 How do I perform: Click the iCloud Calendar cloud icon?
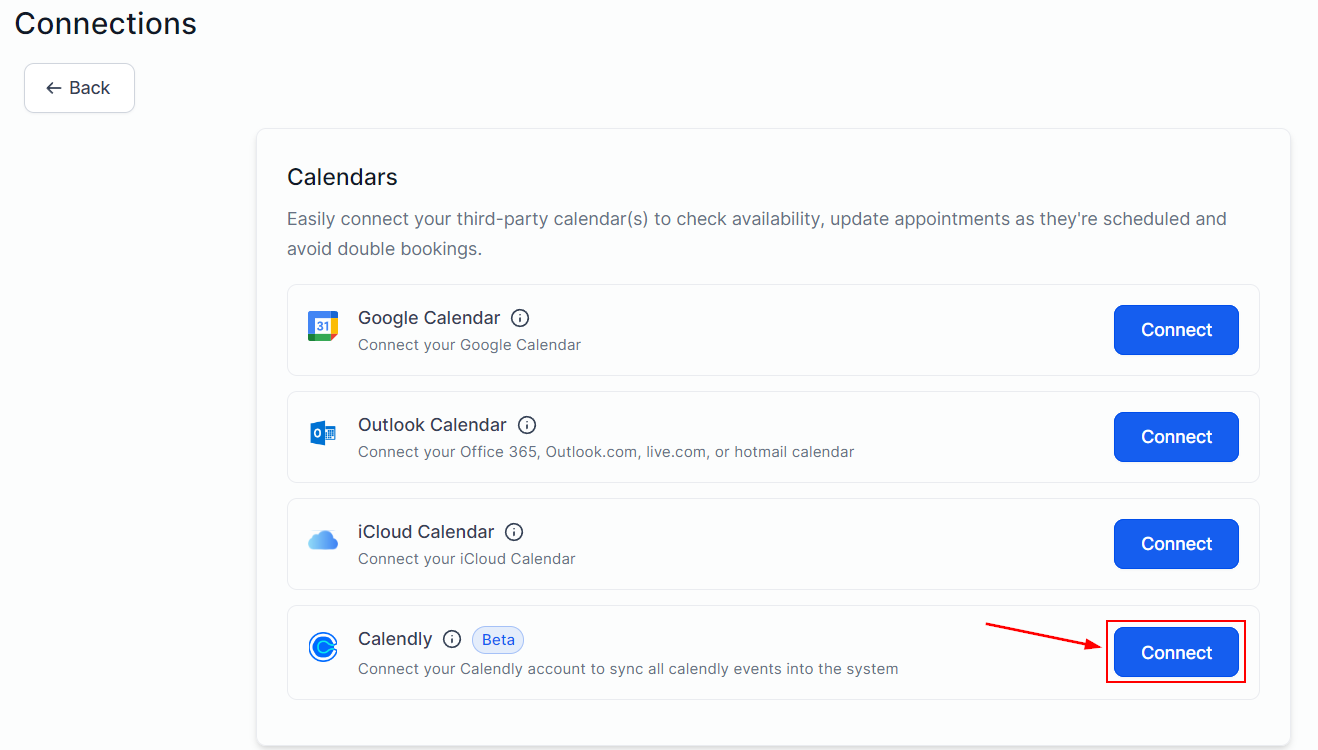coord(322,540)
